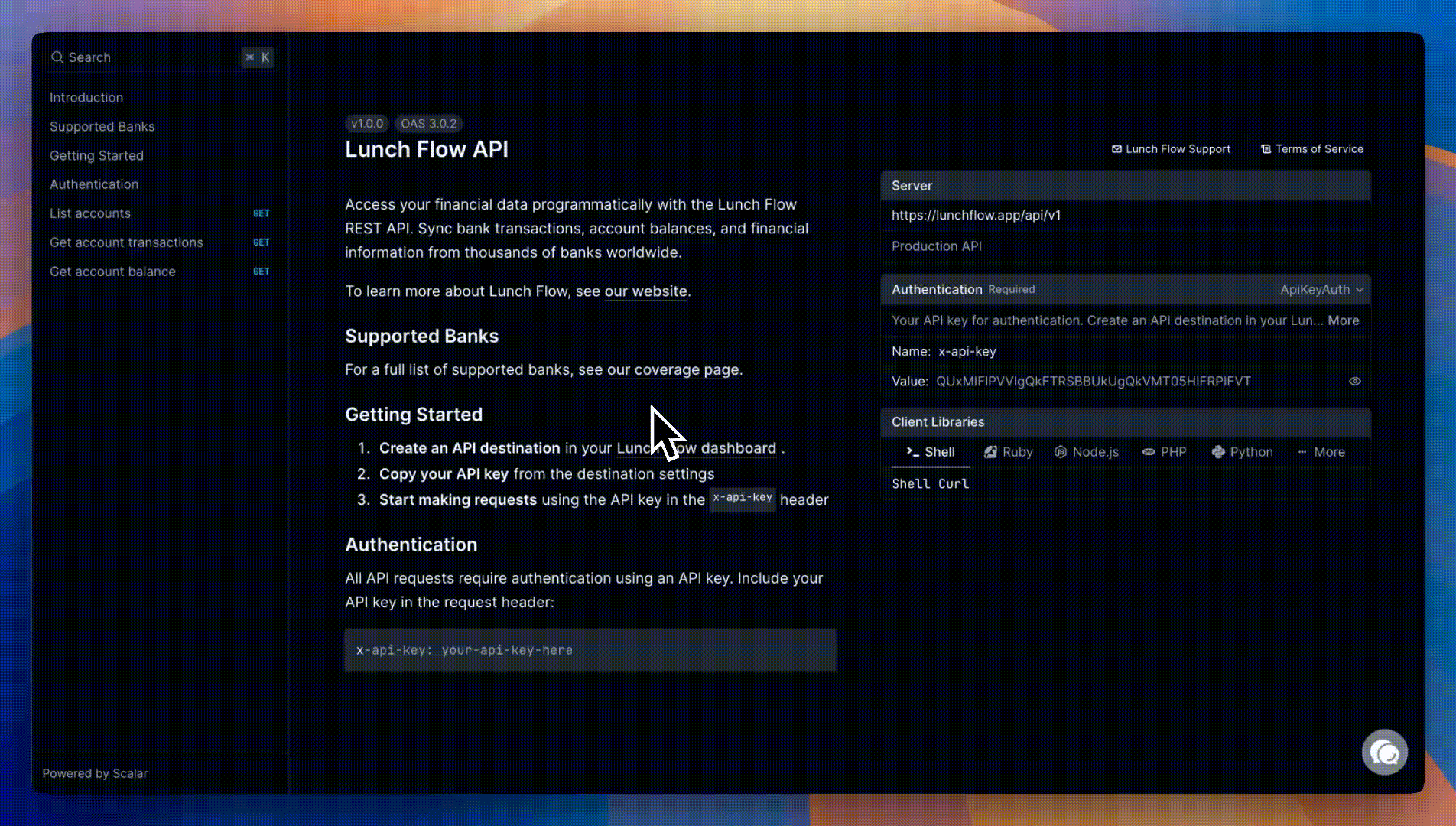Follow the 'our coverage page' link
The image size is (1456, 826).
[x=673, y=369]
